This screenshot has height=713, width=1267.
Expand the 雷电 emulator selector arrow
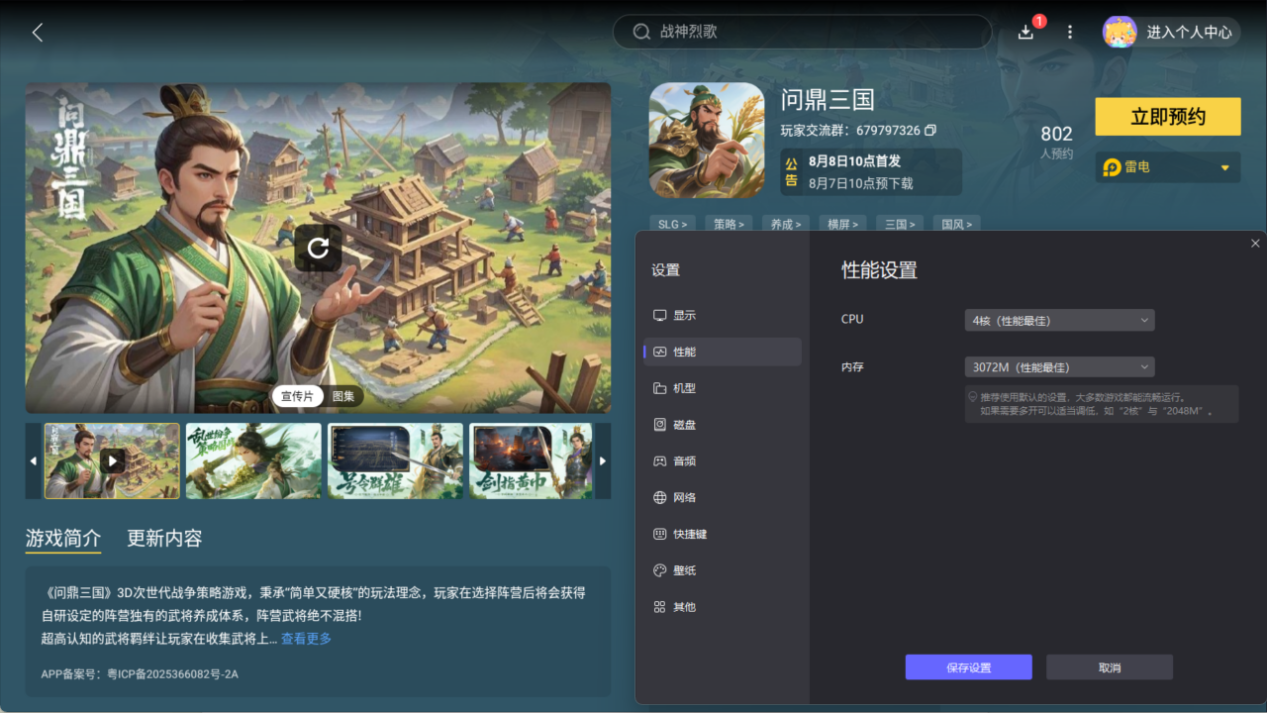pos(1225,168)
